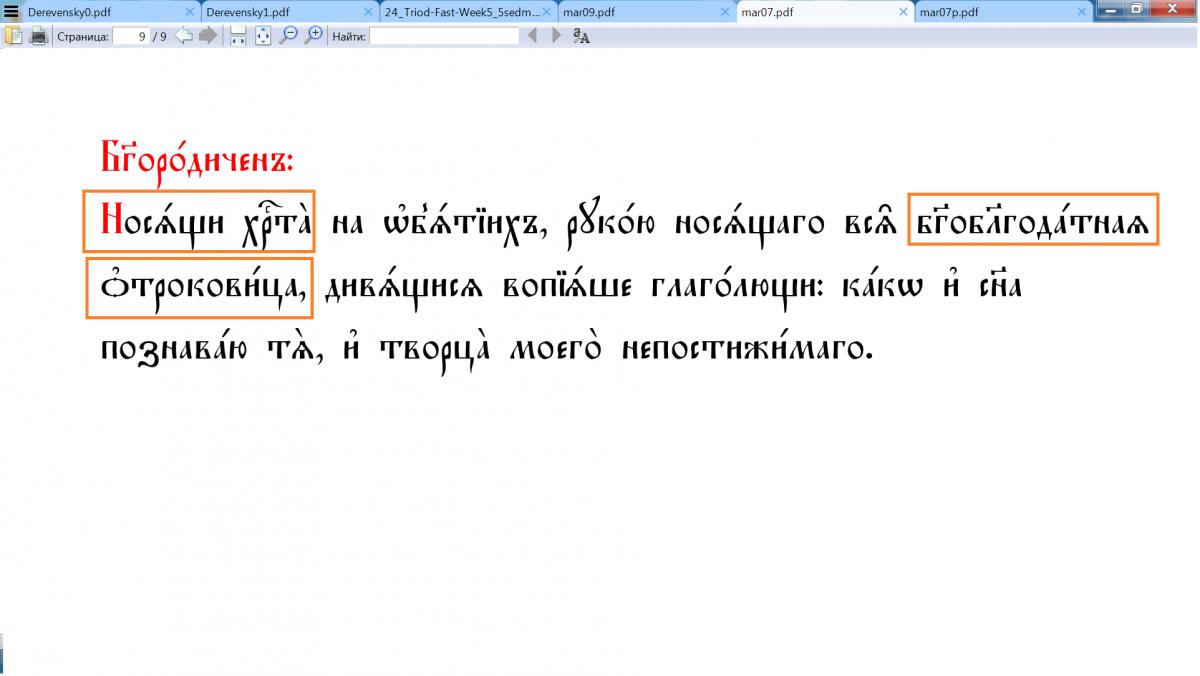
Task: Print the document using printer icon
Action: pos(39,36)
